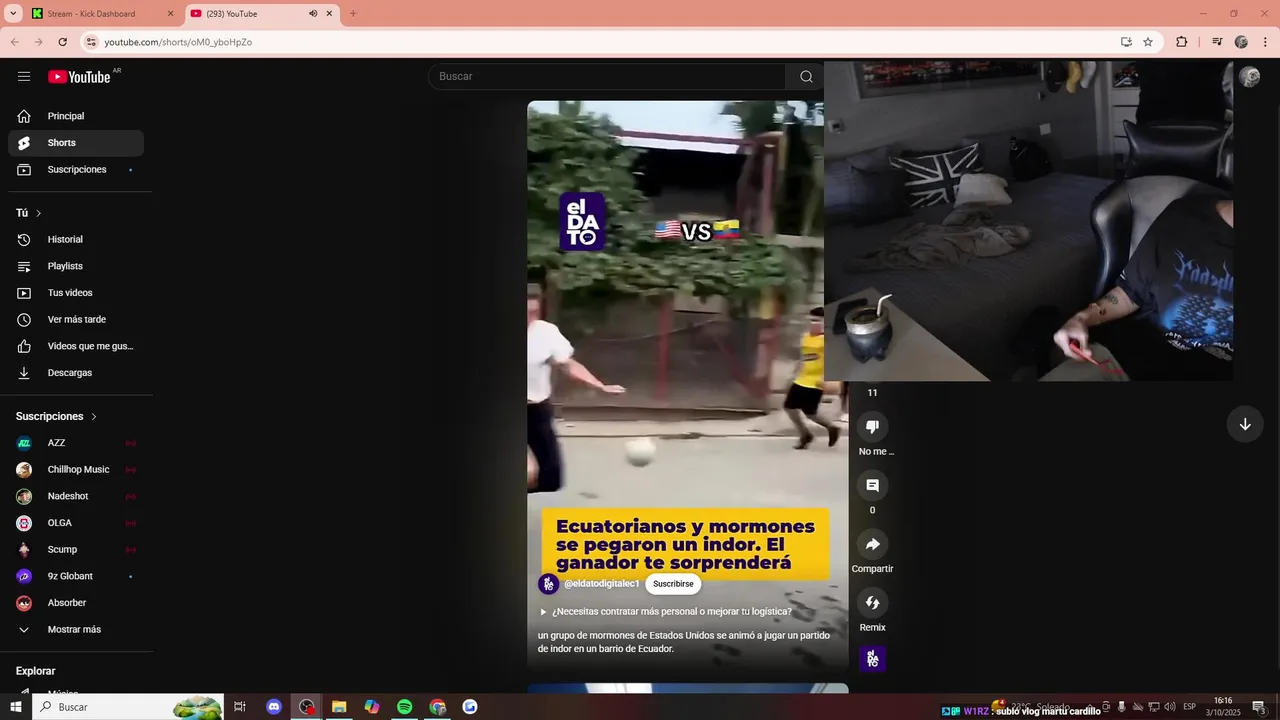Open Suscripciones in the sidebar
This screenshot has width=1280, height=720.
76,170
